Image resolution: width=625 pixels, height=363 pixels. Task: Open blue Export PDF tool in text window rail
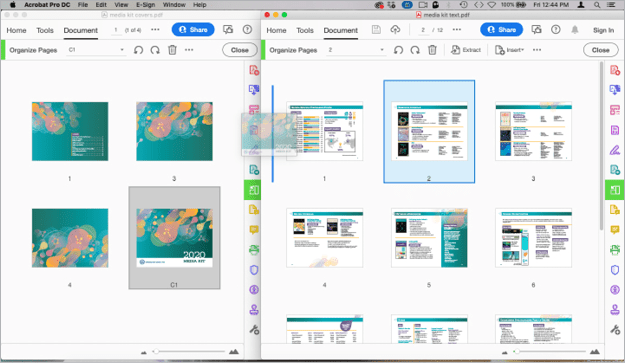(x=615, y=90)
